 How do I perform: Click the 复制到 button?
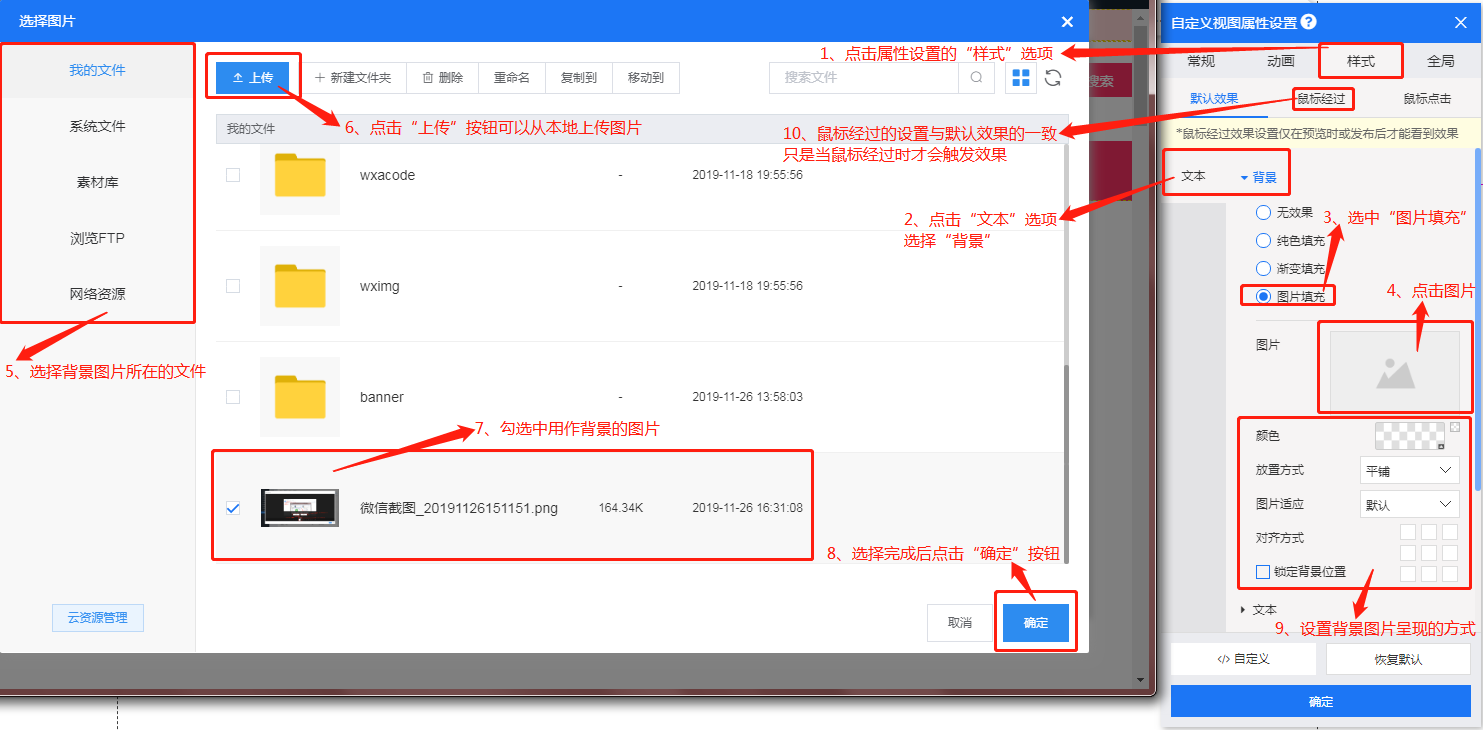(578, 78)
